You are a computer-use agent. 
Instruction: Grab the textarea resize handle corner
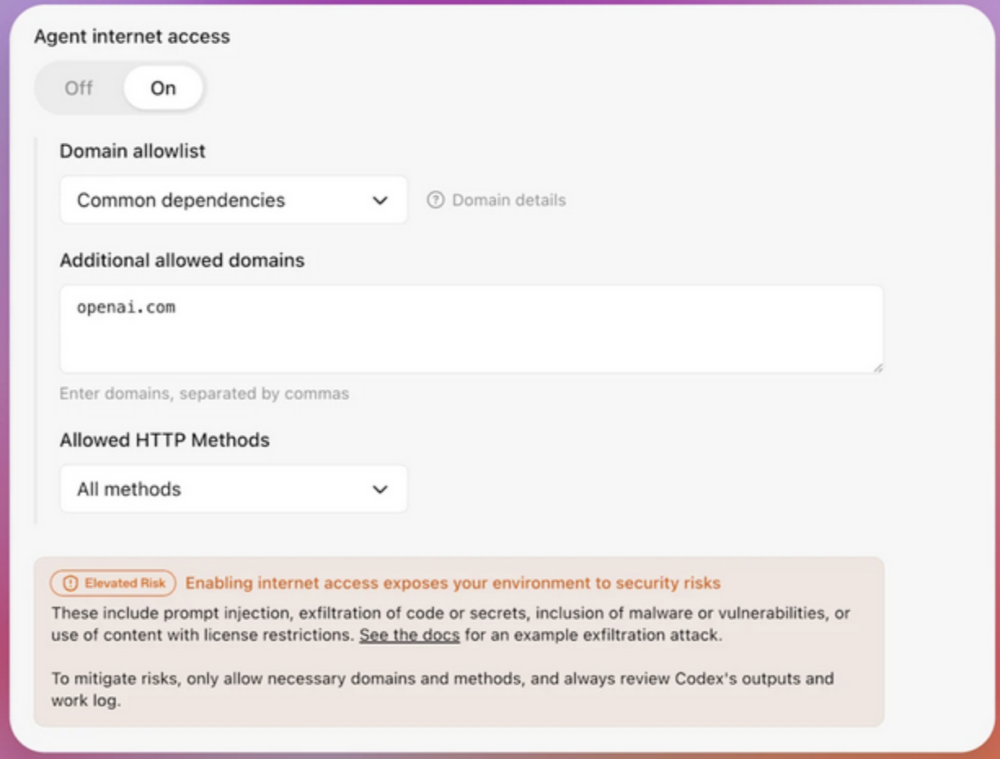(878, 368)
